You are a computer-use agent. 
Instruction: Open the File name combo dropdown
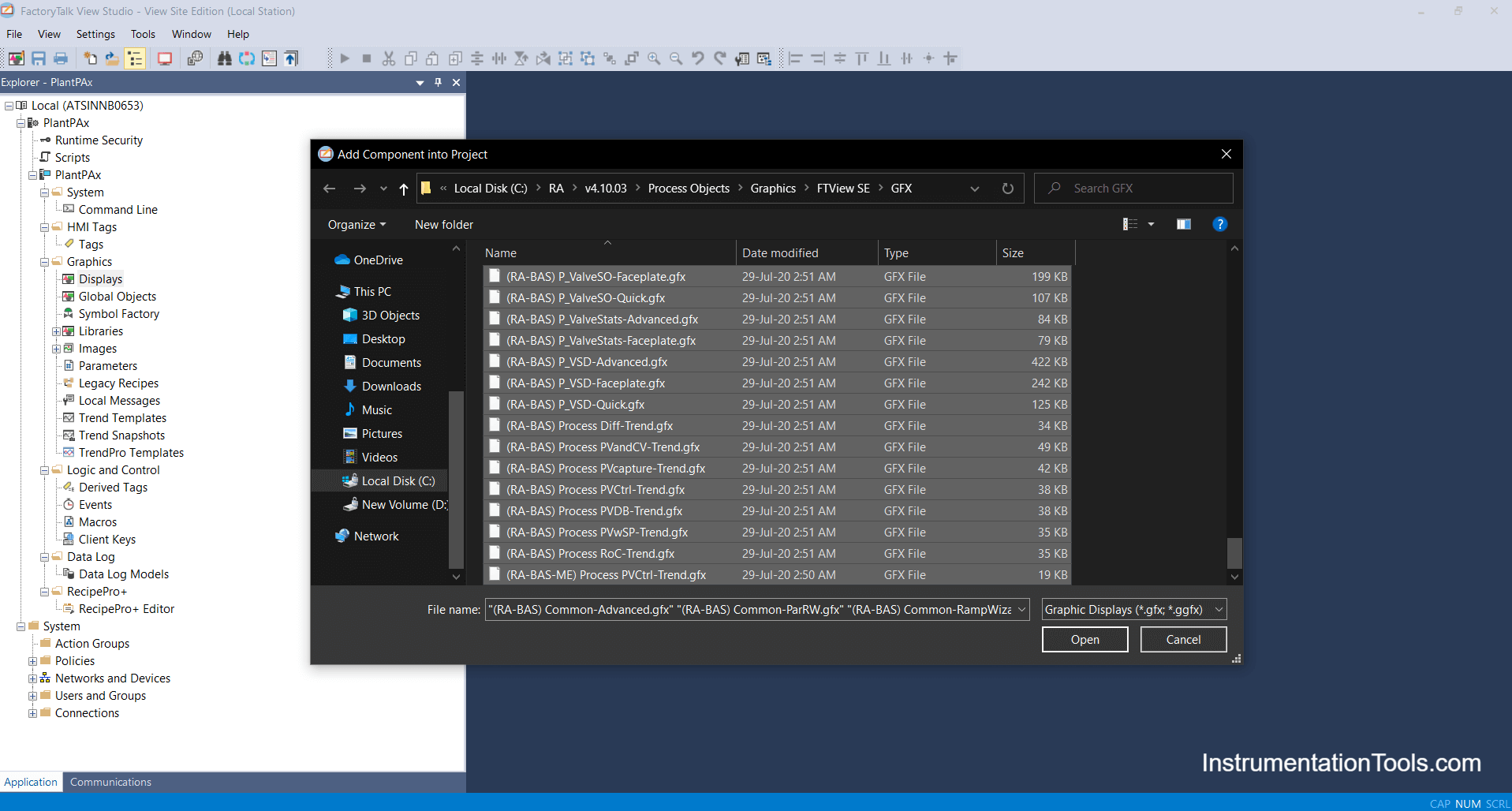pos(1021,610)
